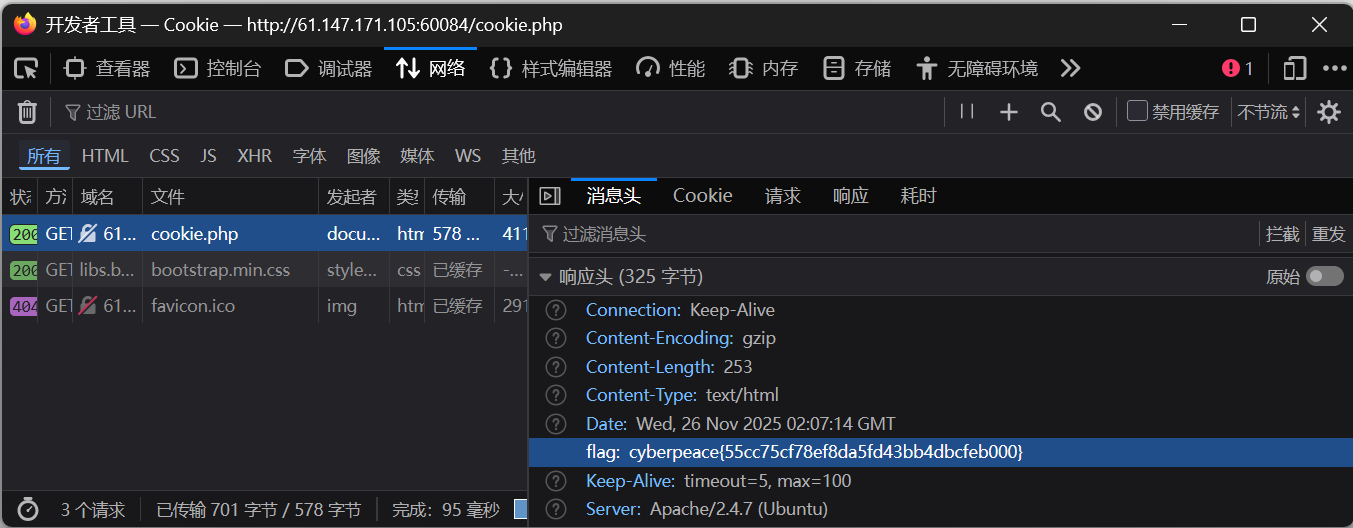Sort by the 发起者 column header
Image resolution: width=1353 pixels, height=528 pixels.
coord(354,197)
